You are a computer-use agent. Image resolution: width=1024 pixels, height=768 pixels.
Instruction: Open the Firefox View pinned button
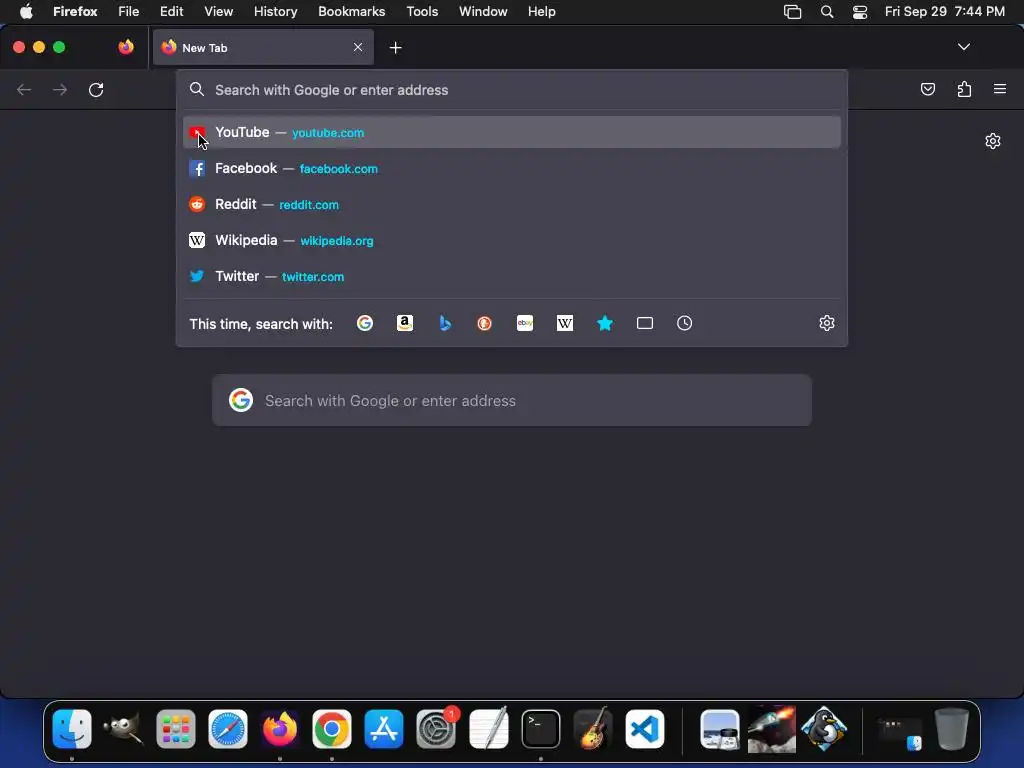[x=126, y=47]
